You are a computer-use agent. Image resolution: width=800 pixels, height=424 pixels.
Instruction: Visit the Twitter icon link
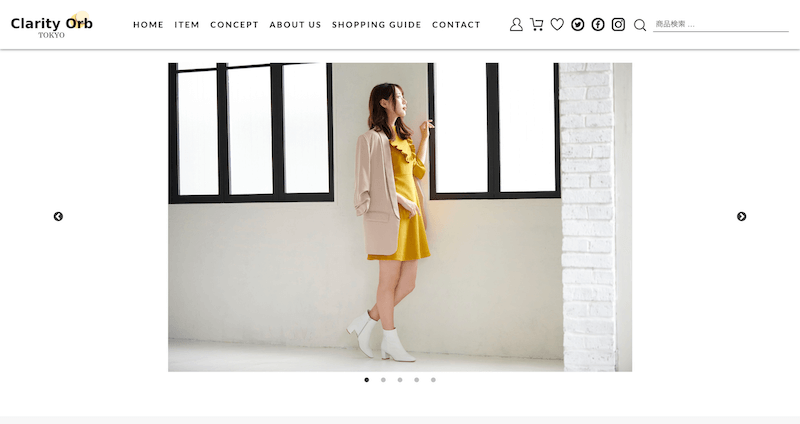578,24
